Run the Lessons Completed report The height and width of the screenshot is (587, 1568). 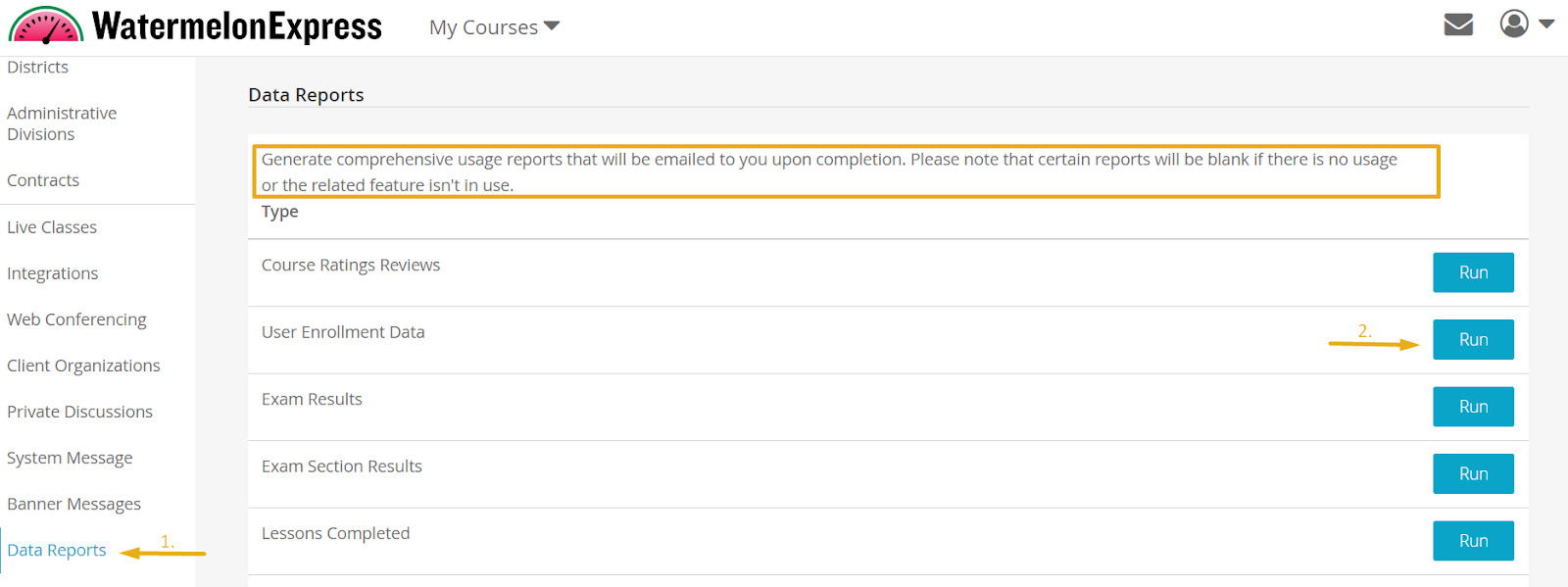click(1473, 541)
